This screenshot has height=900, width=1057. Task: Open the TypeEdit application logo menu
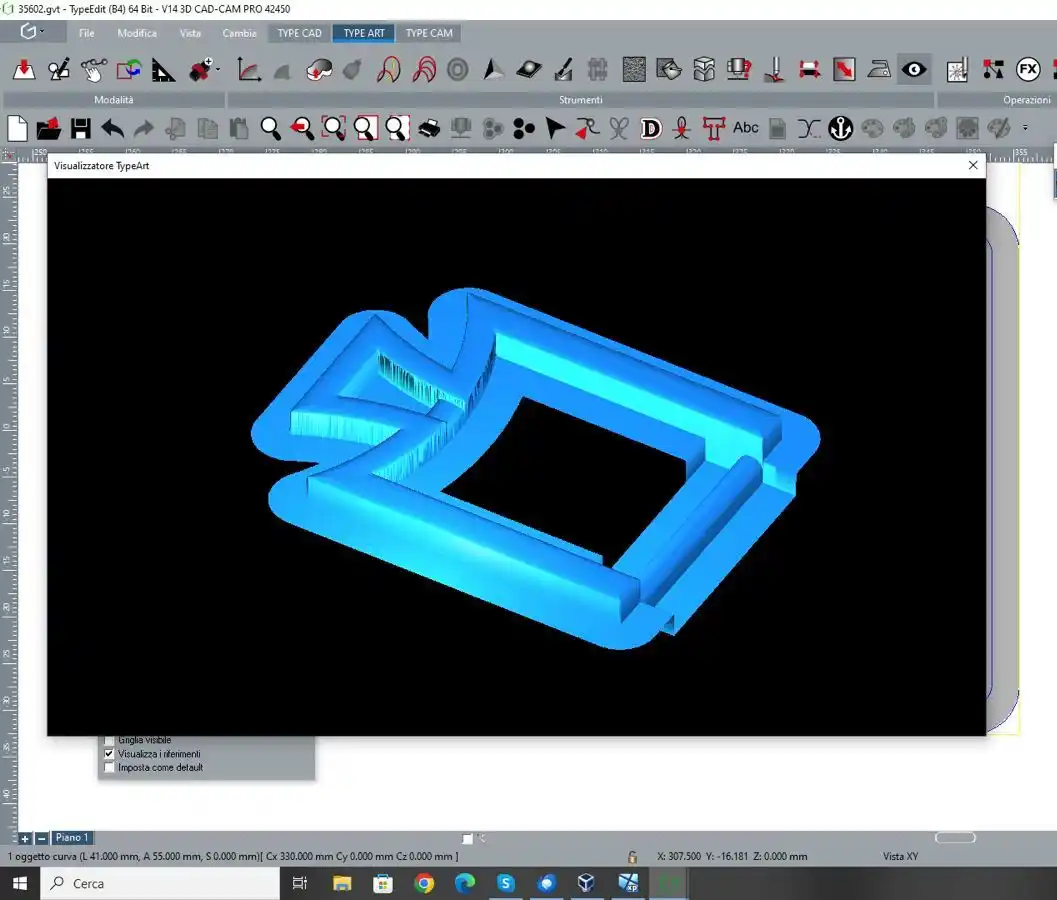pos(32,32)
